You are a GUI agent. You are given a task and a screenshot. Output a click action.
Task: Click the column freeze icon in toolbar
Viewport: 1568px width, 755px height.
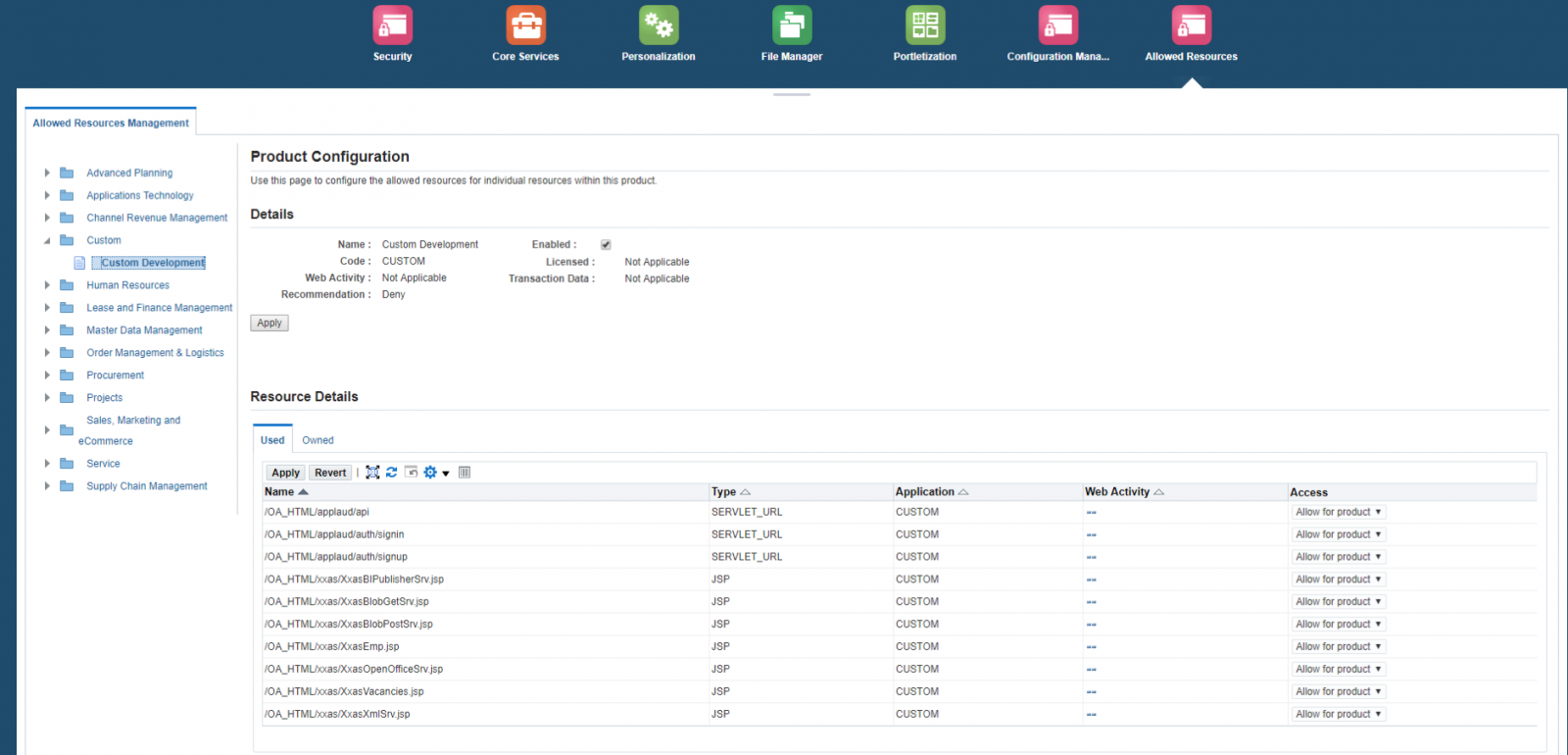coord(465,473)
